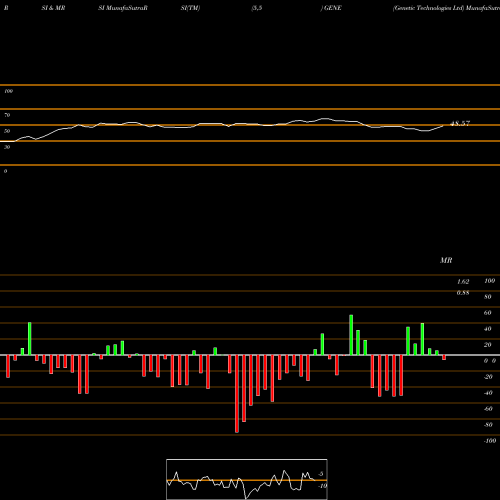
Task: Select the MR label above the histogram
Action: click(x=446, y=260)
